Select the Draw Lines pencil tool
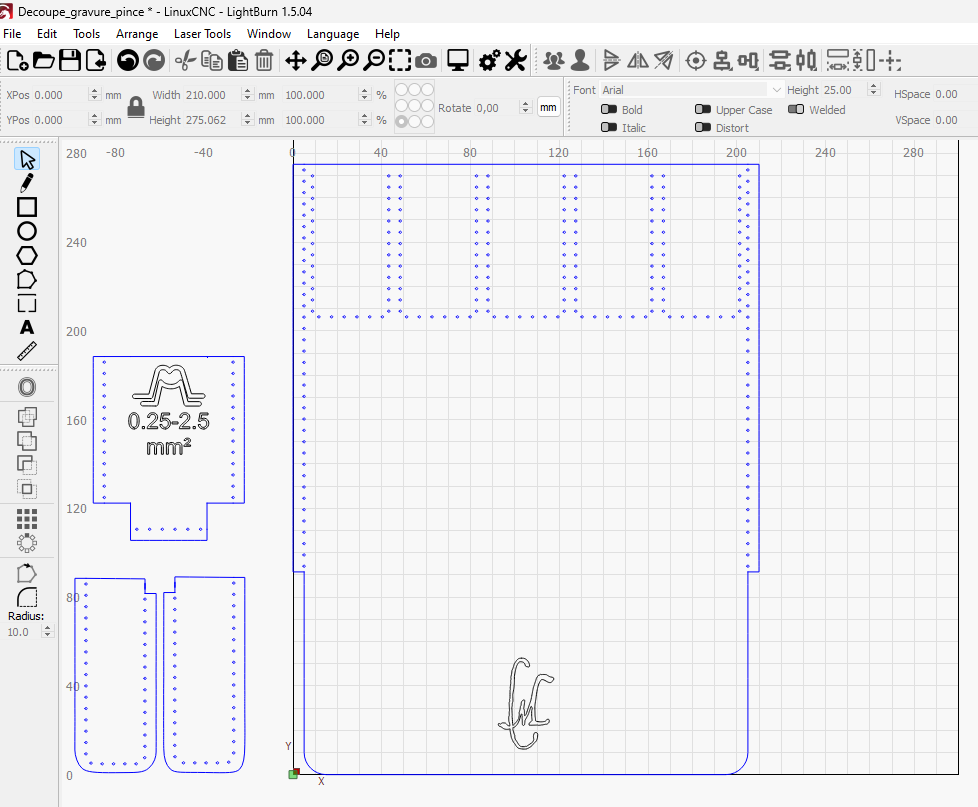Image resolution: width=978 pixels, height=807 pixels. (27, 183)
